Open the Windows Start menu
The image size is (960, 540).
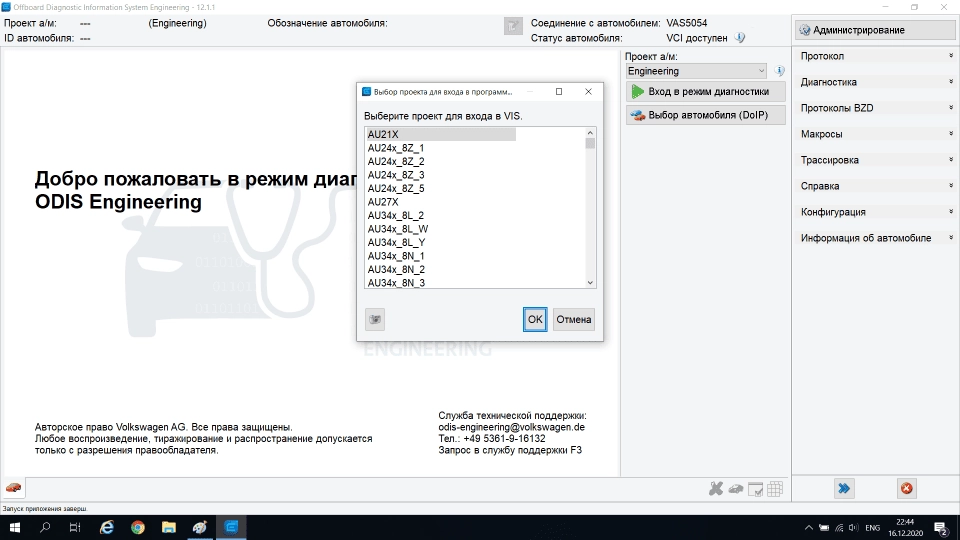[x=15, y=527]
